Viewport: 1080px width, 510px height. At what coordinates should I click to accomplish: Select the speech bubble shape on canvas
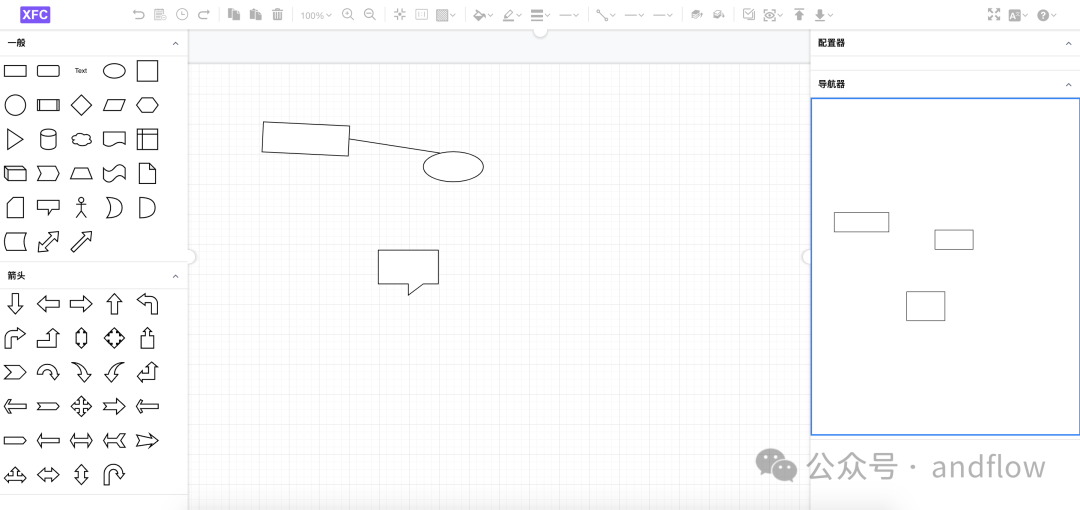point(408,268)
